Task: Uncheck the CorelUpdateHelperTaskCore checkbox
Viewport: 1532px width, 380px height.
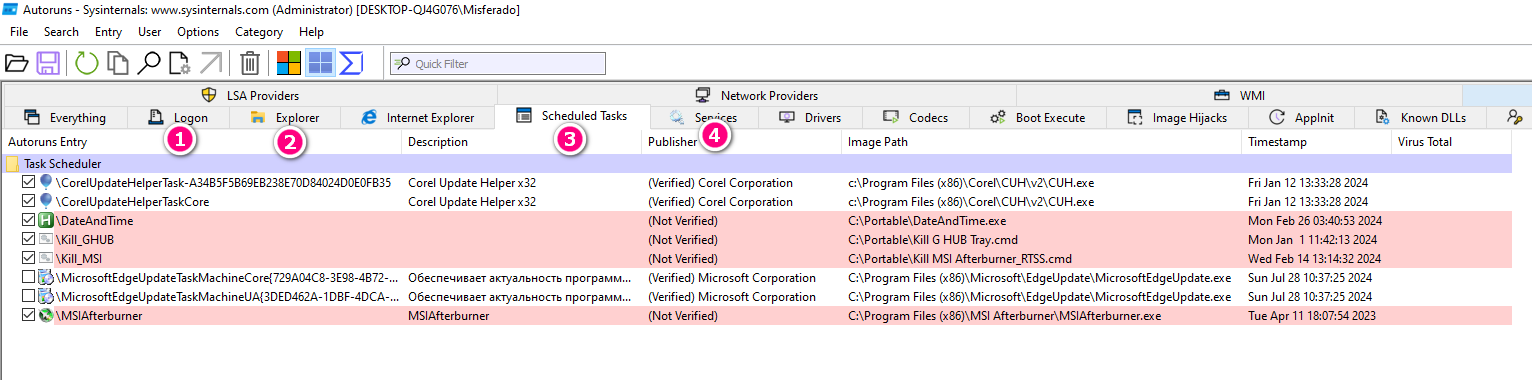Action: point(28,202)
